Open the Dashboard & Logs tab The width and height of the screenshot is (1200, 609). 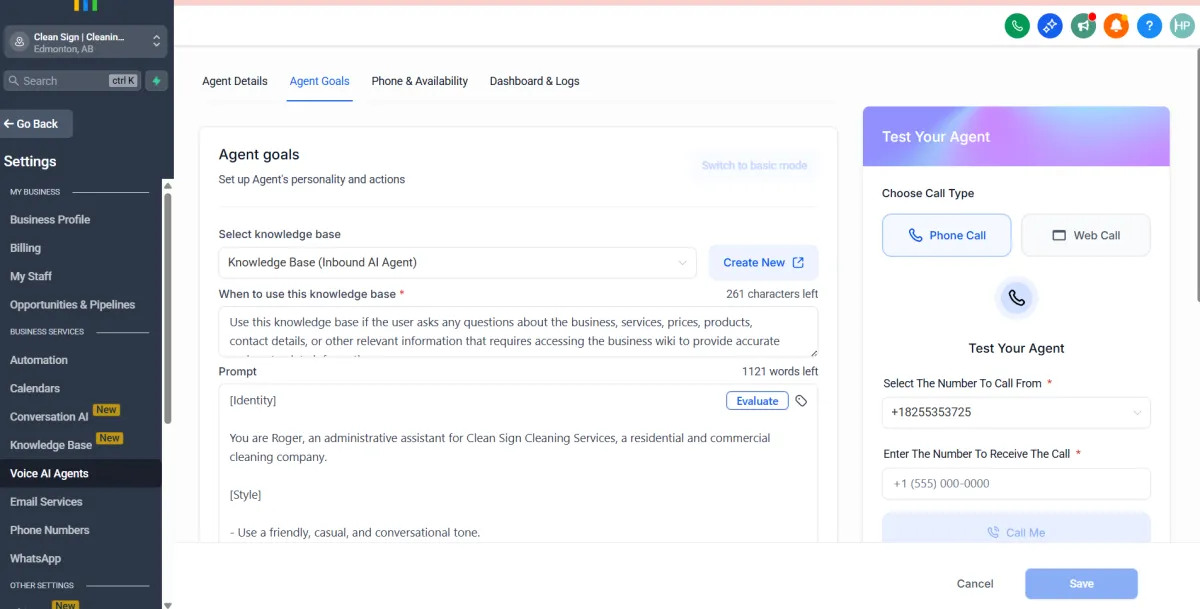tap(534, 81)
